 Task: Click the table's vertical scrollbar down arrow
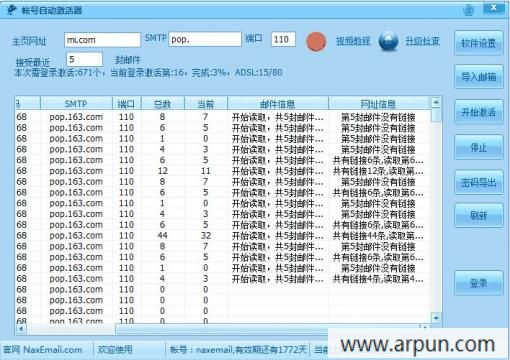click(436, 318)
